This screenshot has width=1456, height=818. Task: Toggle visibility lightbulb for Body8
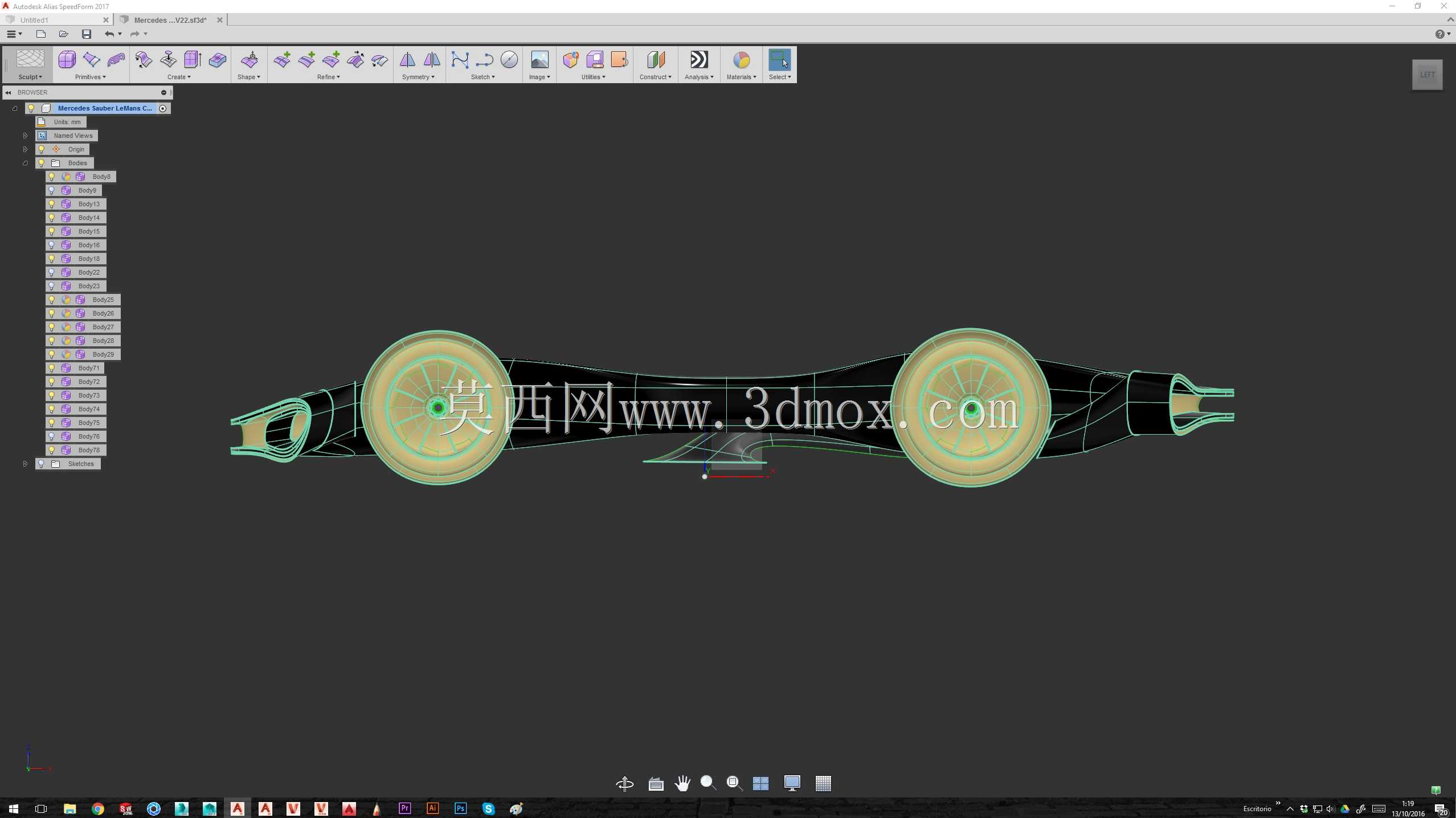[x=52, y=177]
